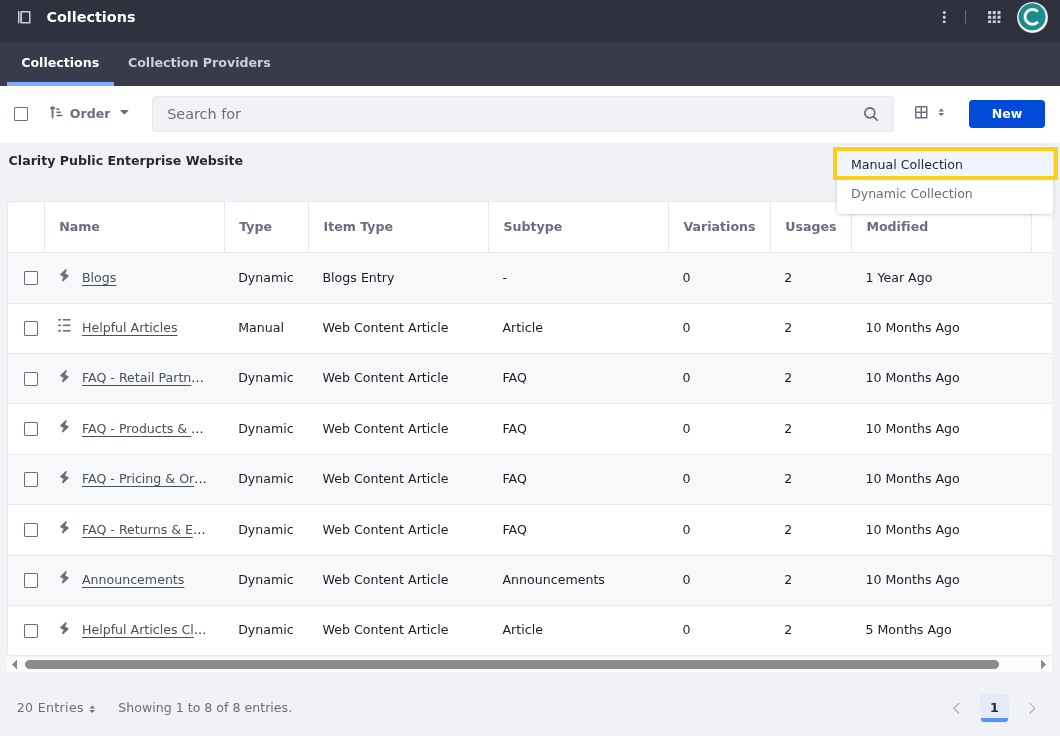Open the applications grid menu
This screenshot has width=1060, height=736.
[993, 17]
